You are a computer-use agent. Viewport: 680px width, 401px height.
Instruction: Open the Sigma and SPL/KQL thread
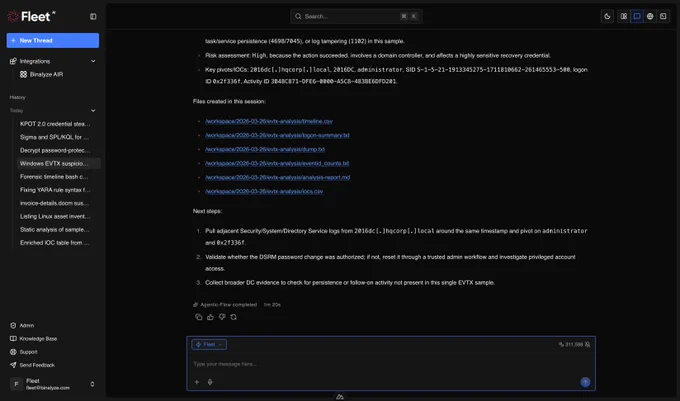coord(54,137)
